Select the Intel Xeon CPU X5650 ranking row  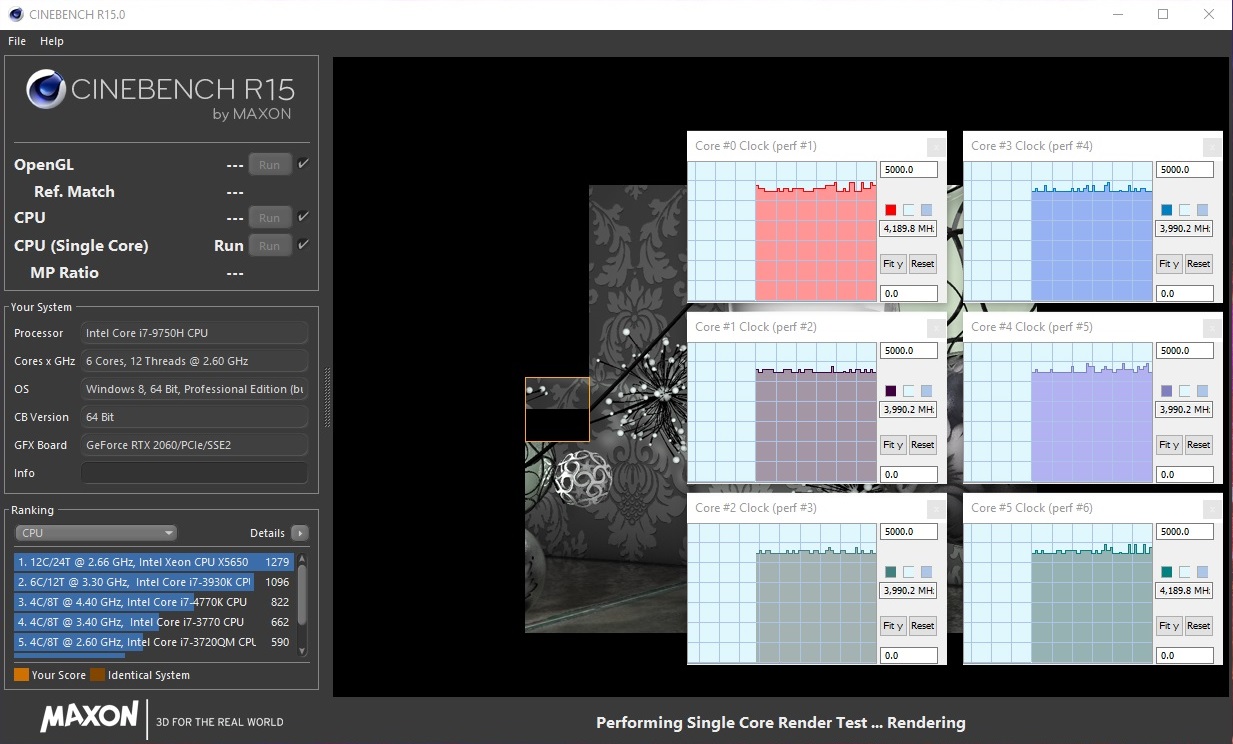(154, 562)
